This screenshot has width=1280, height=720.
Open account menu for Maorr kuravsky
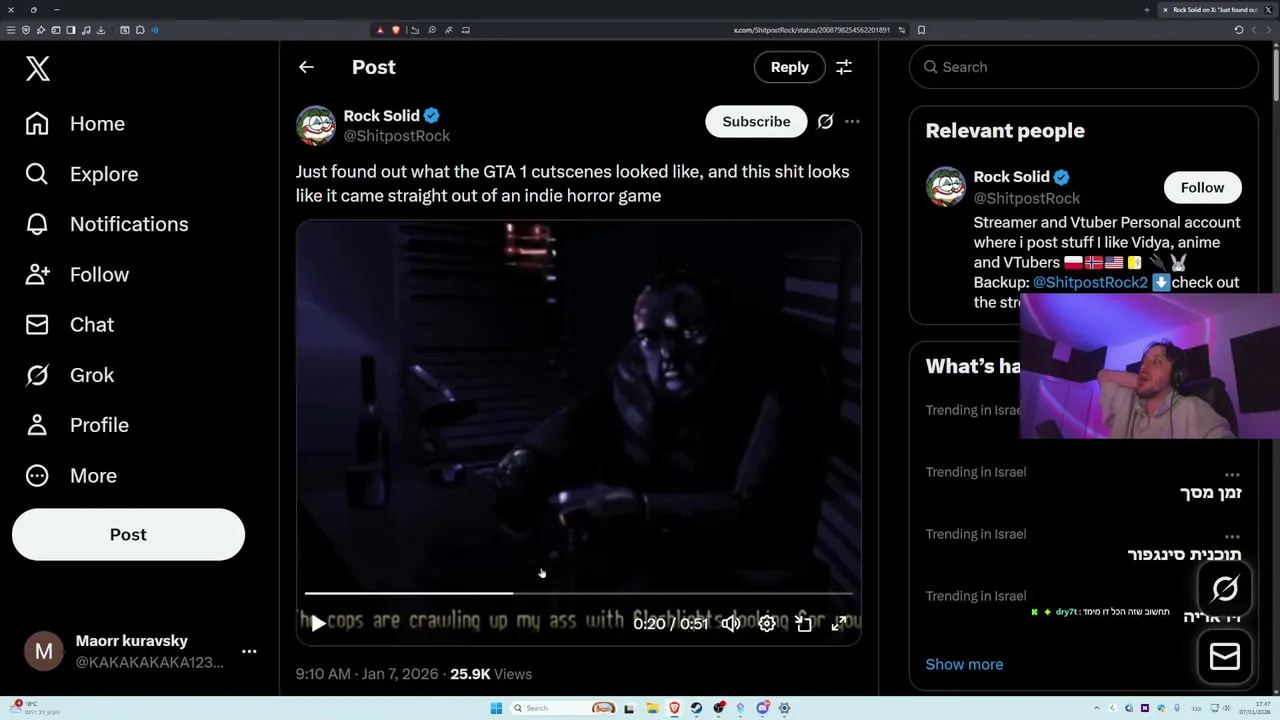(140, 651)
